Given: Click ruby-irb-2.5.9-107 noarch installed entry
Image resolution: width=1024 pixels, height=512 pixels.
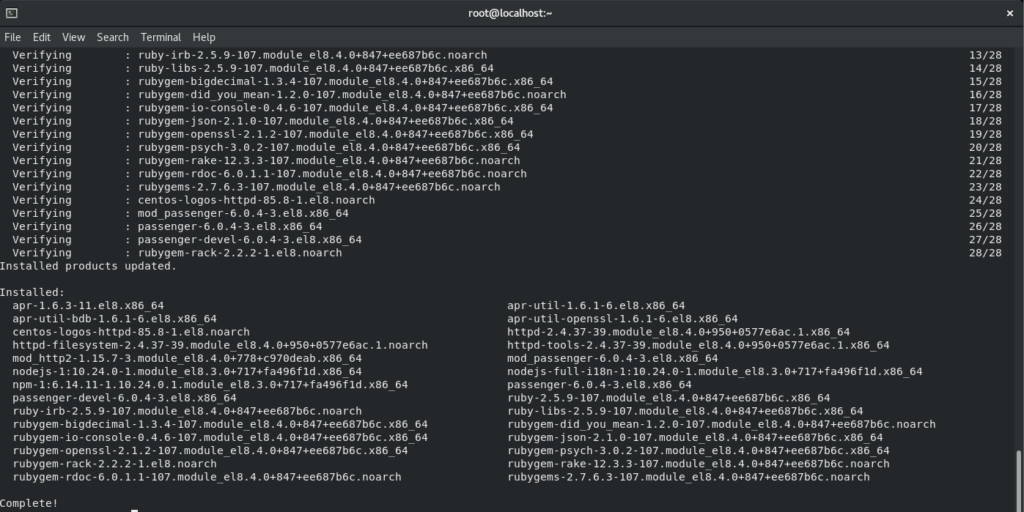Looking at the screenshot, I should [187, 411].
